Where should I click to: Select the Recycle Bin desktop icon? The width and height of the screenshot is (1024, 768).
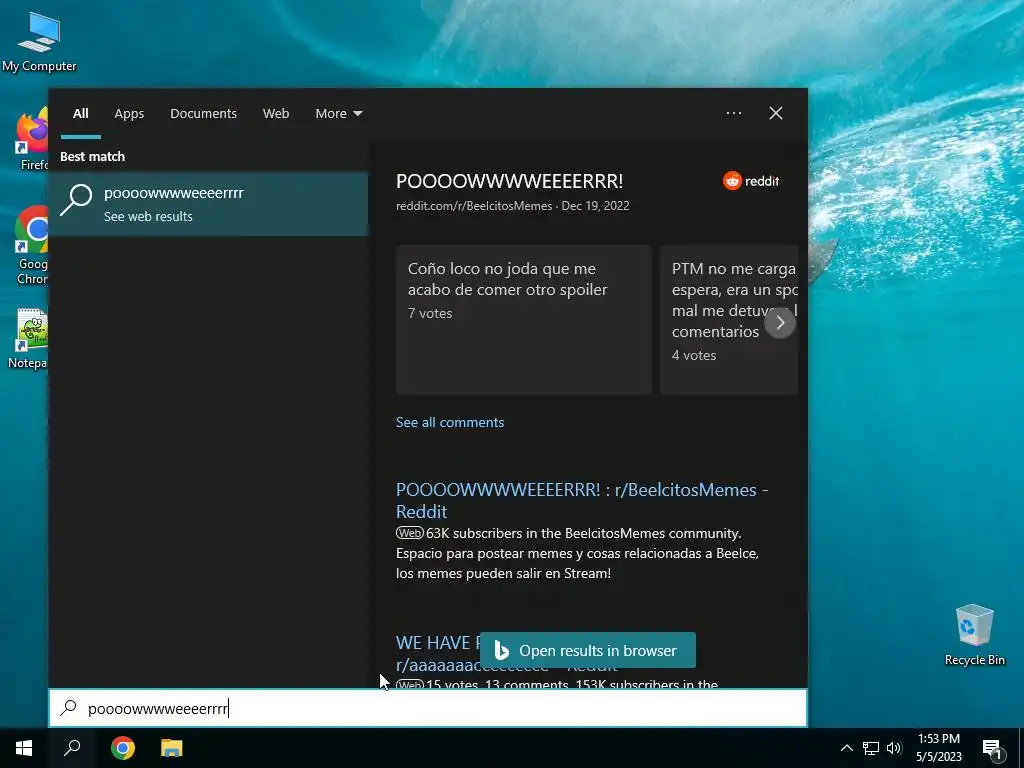[974, 635]
